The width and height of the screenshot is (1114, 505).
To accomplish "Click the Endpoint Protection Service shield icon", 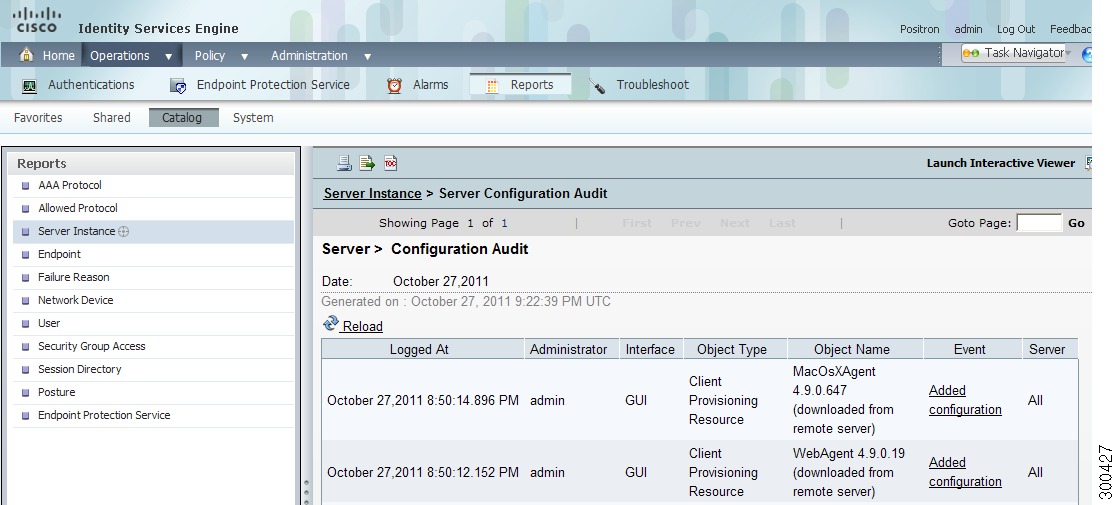I will point(178,86).
